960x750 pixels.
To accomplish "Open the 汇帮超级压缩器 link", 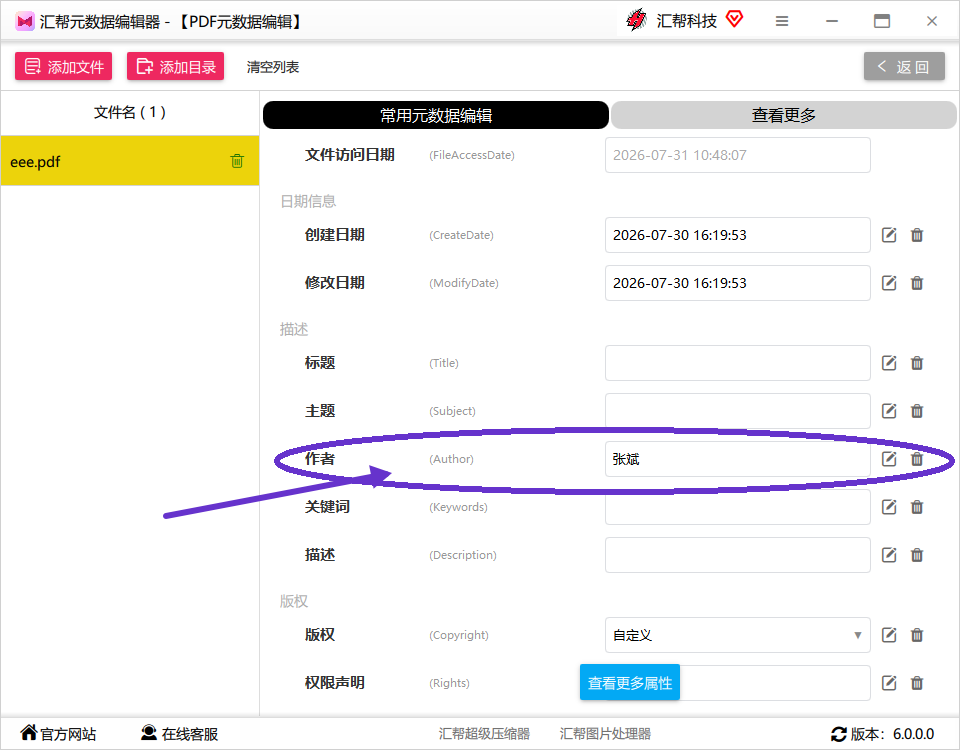I will pos(484,733).
